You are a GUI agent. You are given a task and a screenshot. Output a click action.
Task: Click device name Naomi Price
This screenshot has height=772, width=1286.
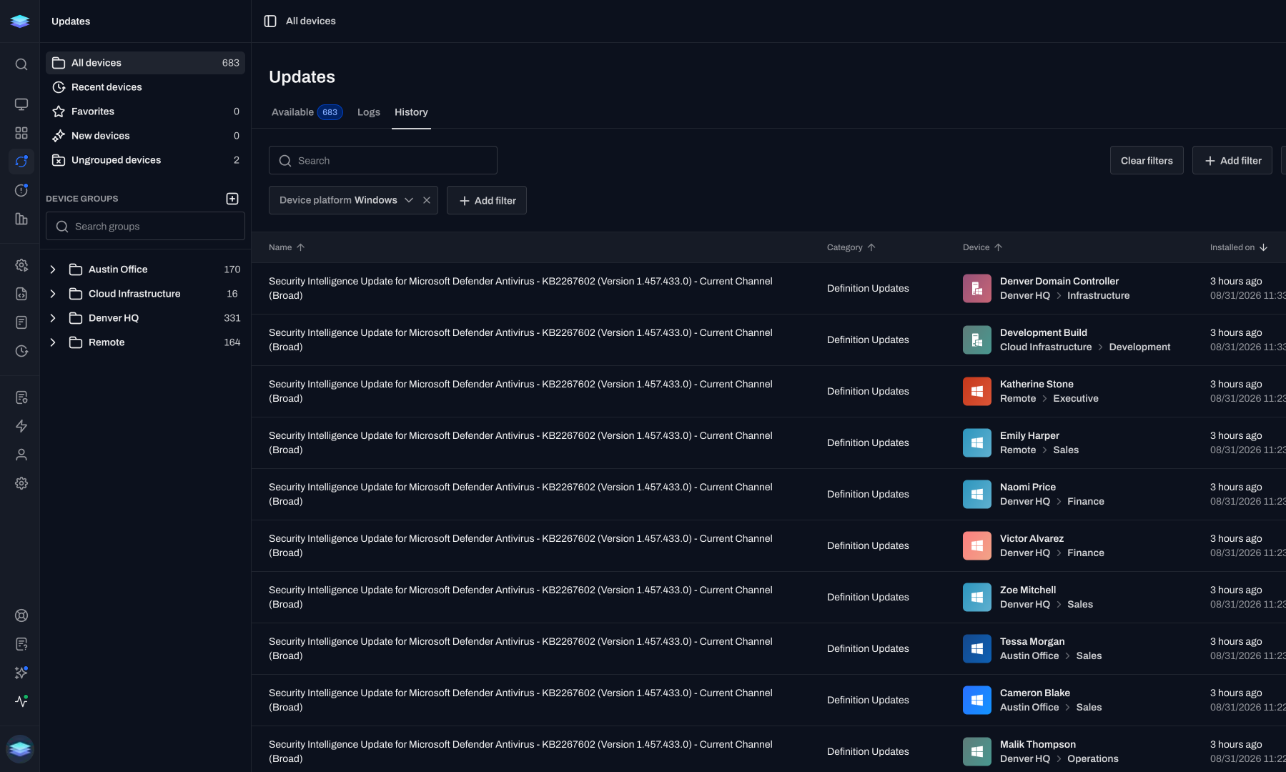tap(1027, 487)
